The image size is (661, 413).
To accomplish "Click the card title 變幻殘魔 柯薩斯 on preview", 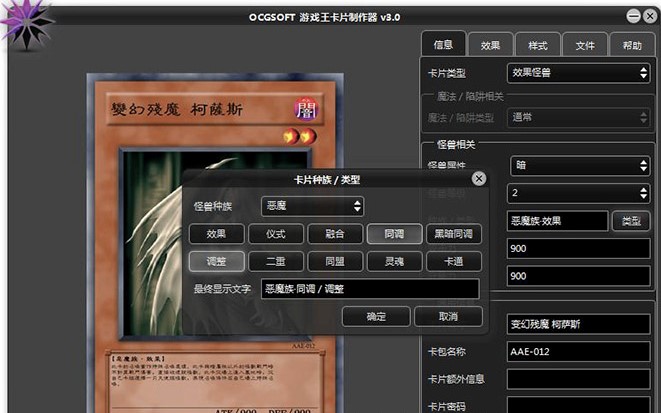I will [177, 110].
